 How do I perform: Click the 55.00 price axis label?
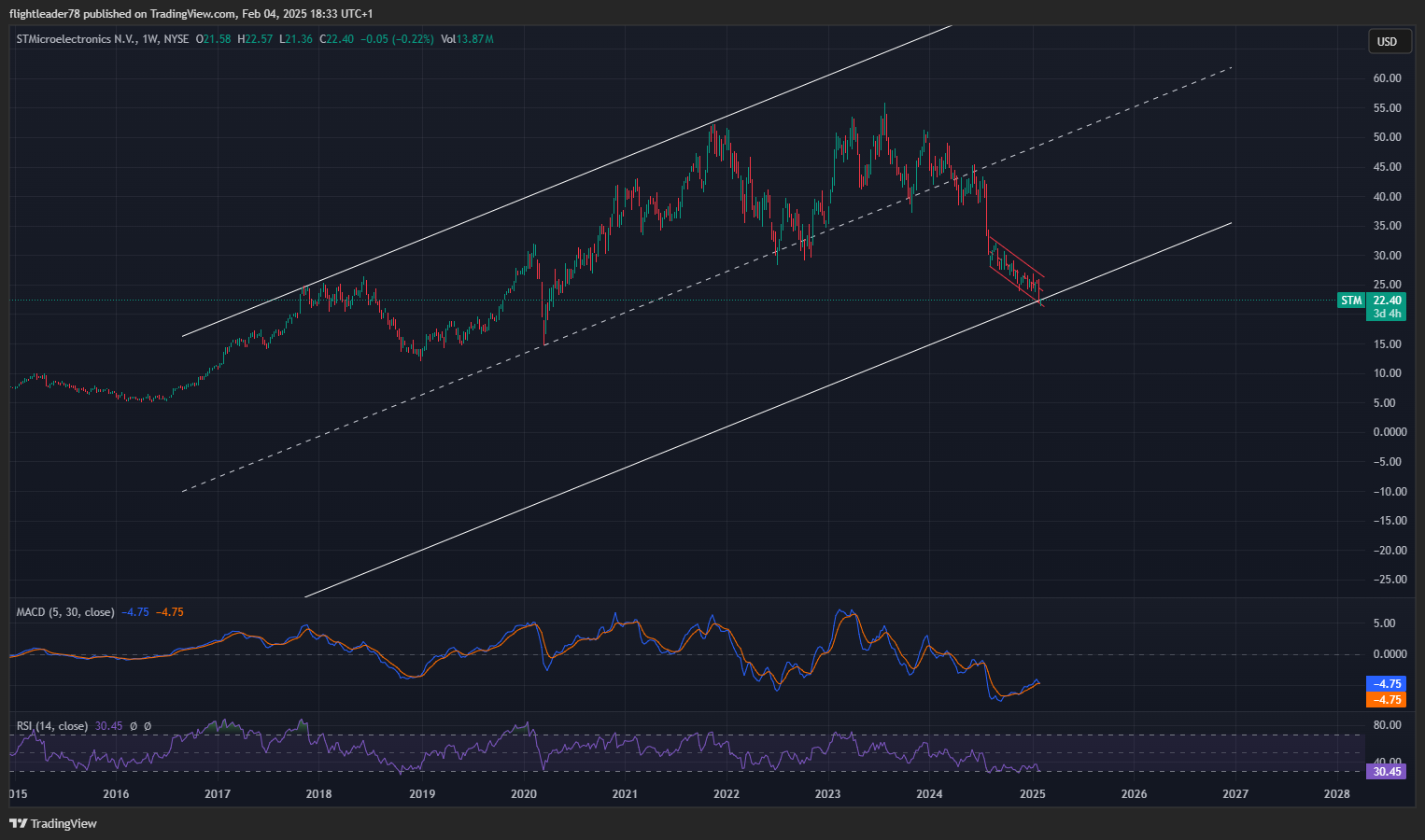[1387, 108]
